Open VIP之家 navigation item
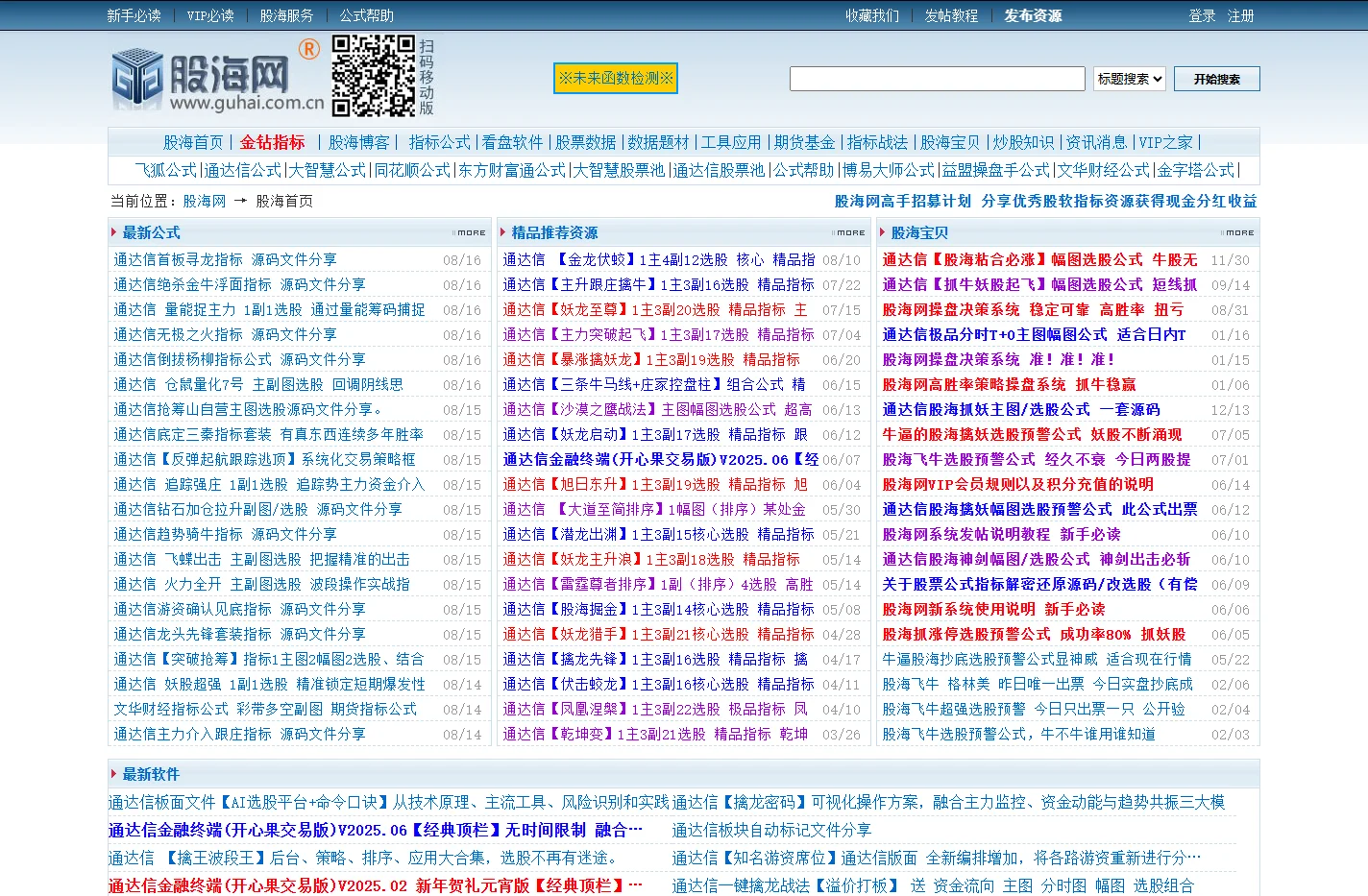 [x=1165, y=142]
